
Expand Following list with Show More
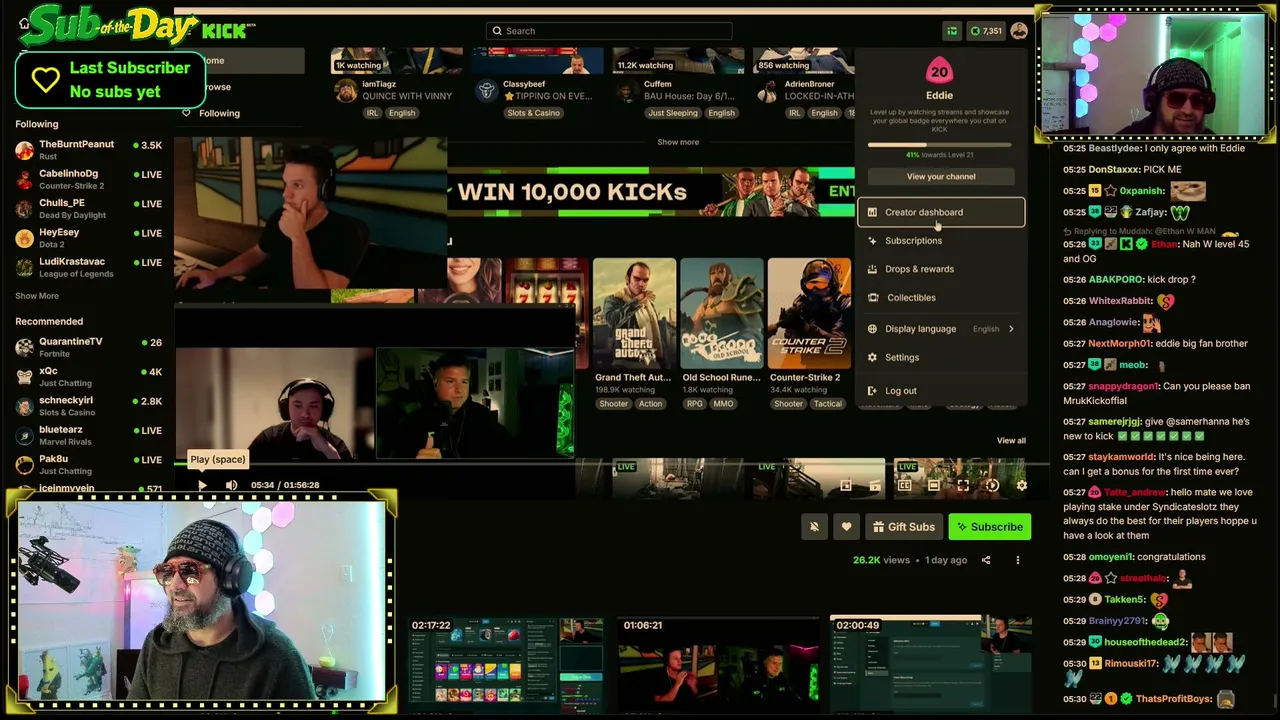click(37, 296)
